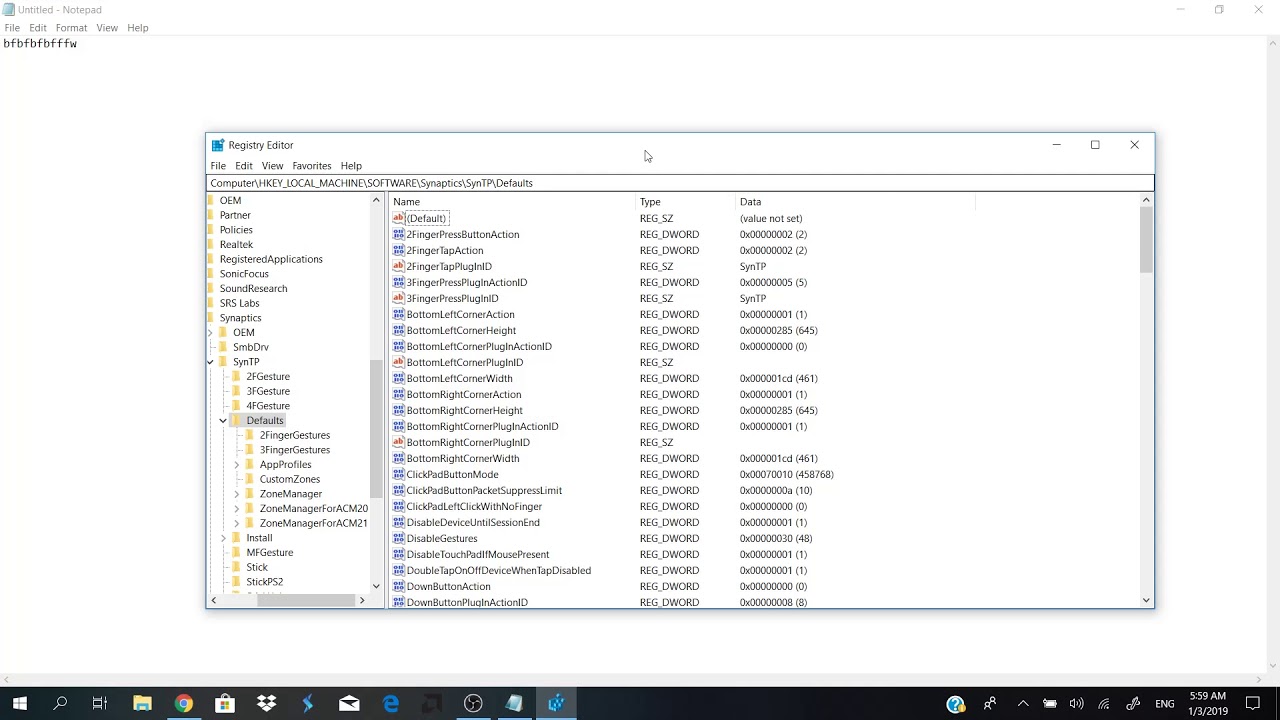Click the folder icon of the CustomZones key
Image resolution: width=1280 pixels, height=720 pixels.
coord(250,479)
